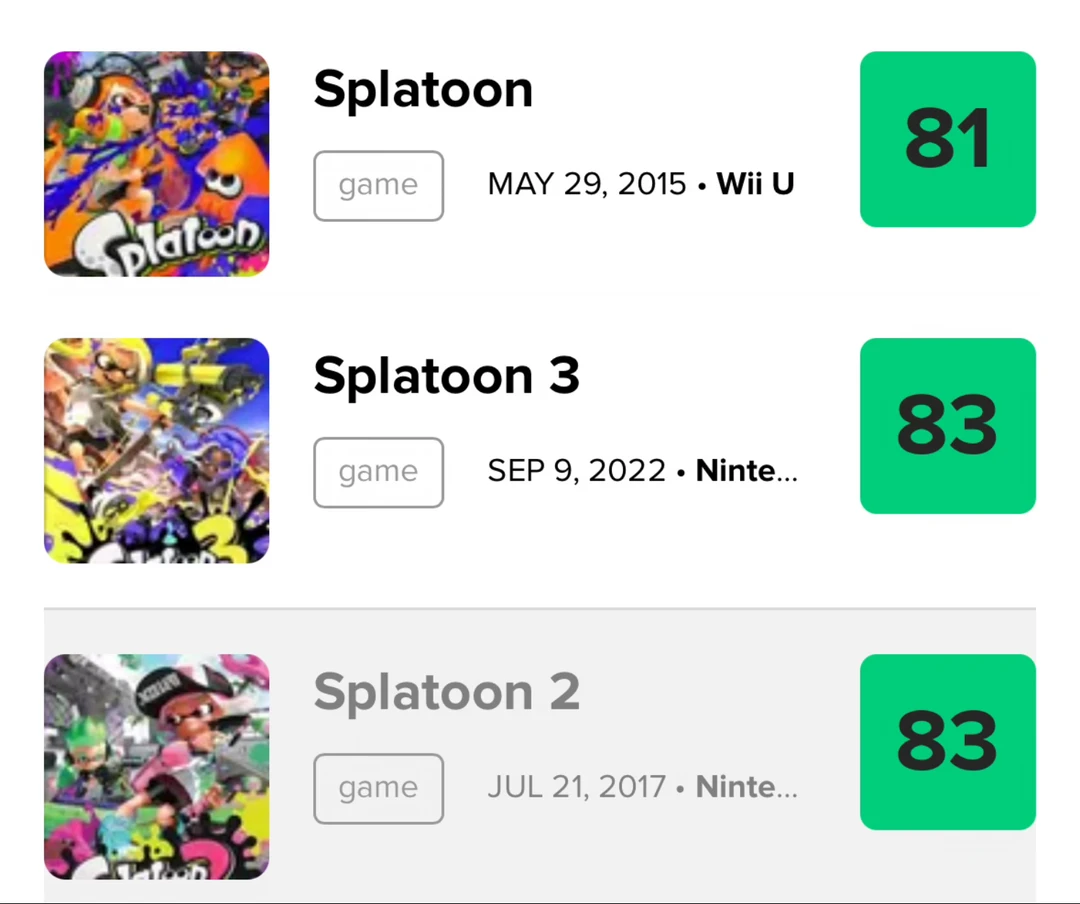Click Splatoon 3's green 83 score badge
Image resolution: width=1080 pixels, height=904 pixels.
(x=948, y=426)
